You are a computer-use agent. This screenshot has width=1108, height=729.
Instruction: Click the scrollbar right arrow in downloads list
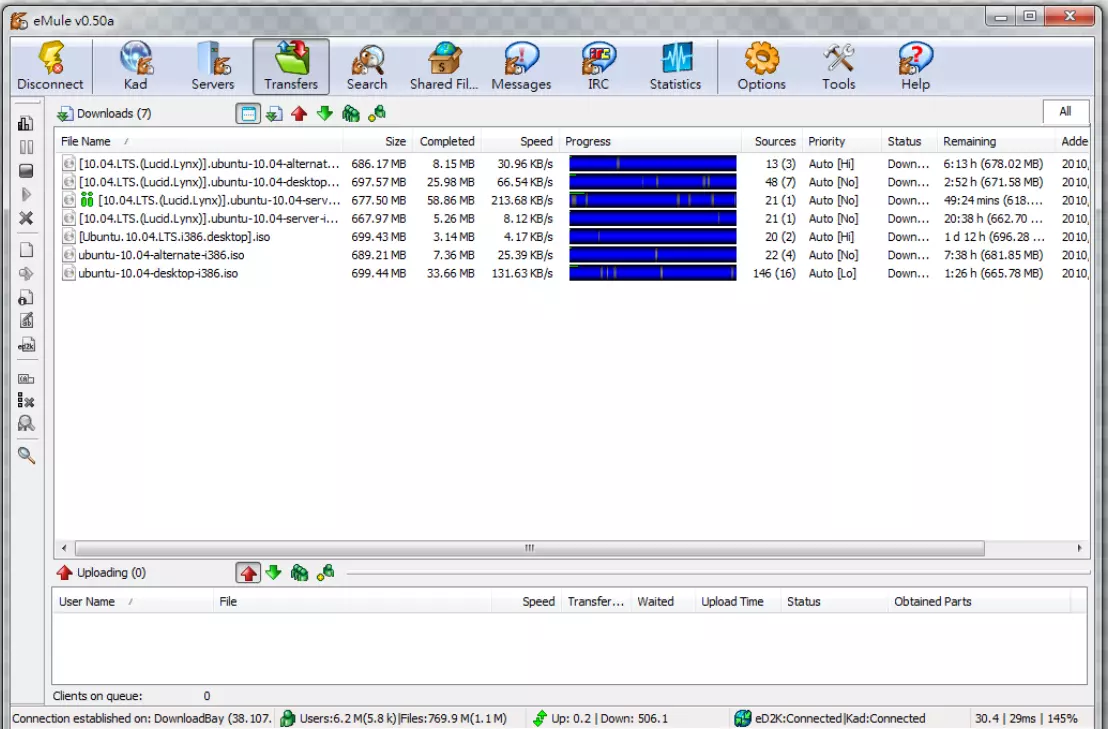(x=1079, y=548)
